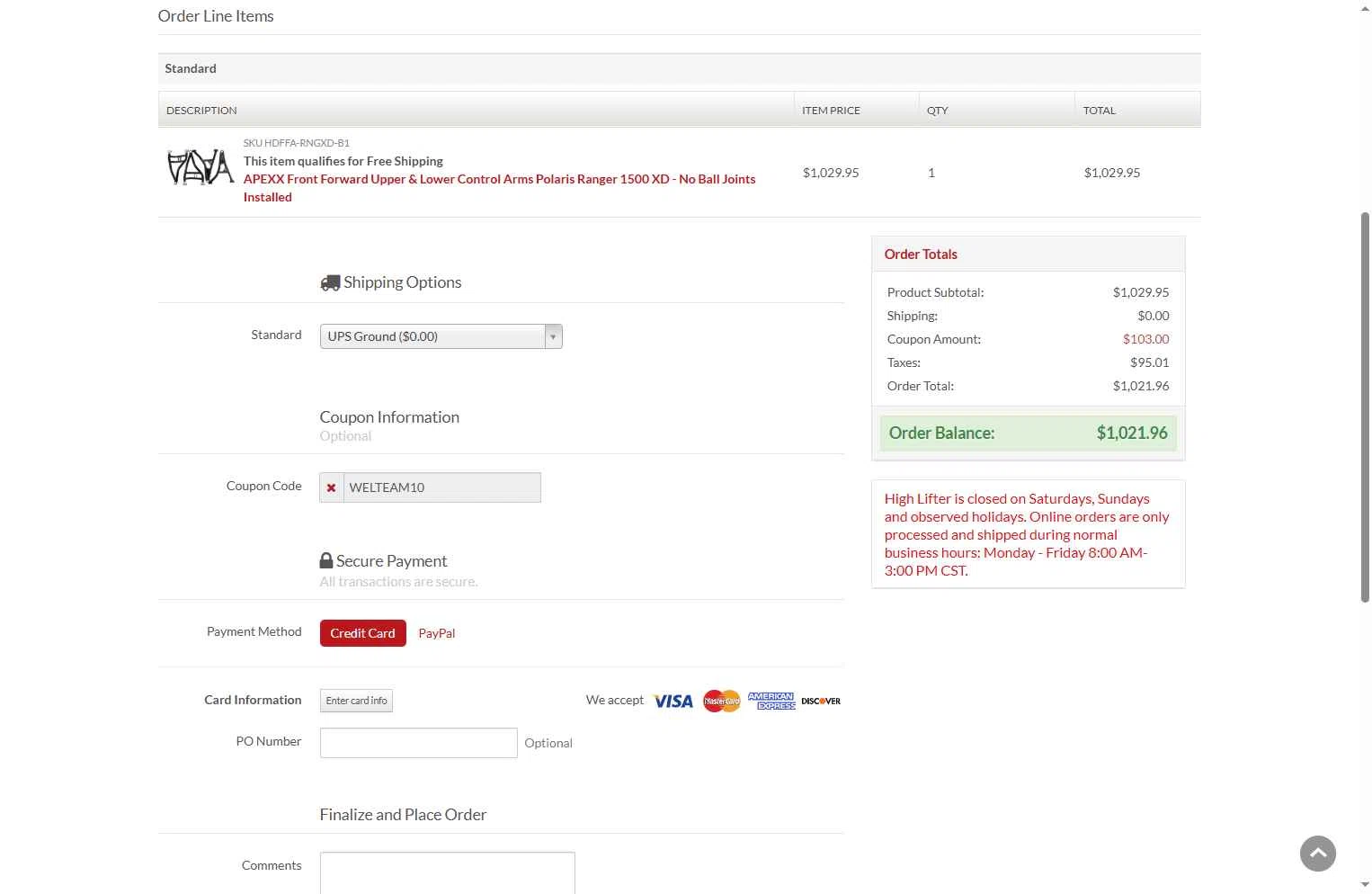This screenshot has height=894, width=1372.
Task: Click the quantity value 1 in line item
Action: pos(931,173)
